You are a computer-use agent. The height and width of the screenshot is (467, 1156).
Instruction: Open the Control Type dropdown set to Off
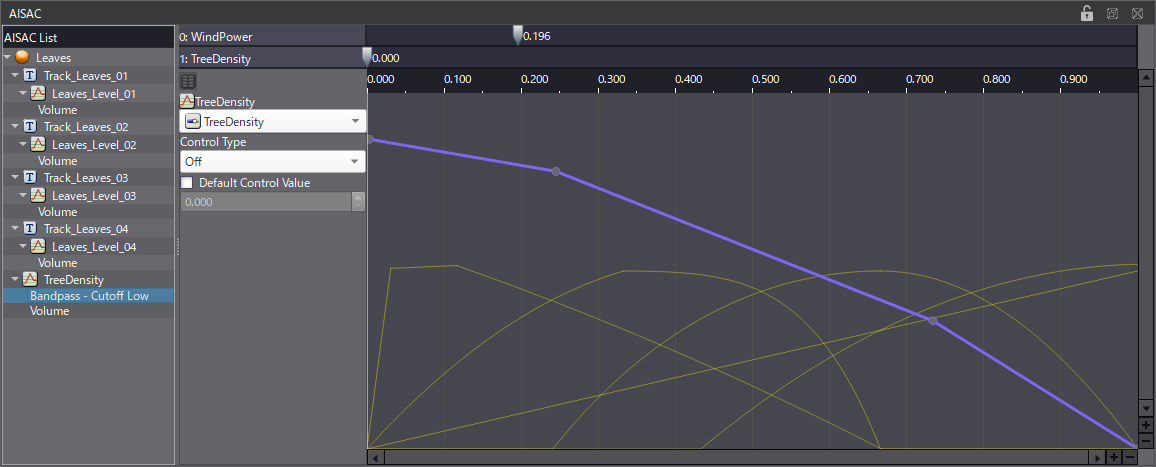pos(273,162)
